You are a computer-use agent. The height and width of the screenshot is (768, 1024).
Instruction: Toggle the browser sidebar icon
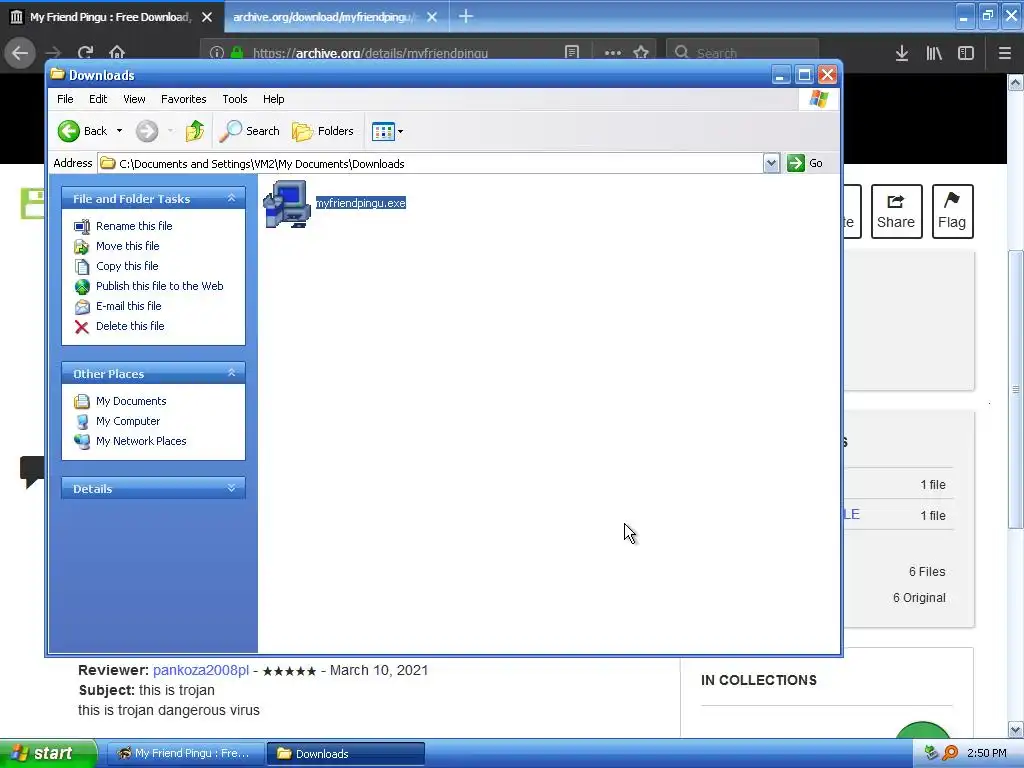pos(966,54)
